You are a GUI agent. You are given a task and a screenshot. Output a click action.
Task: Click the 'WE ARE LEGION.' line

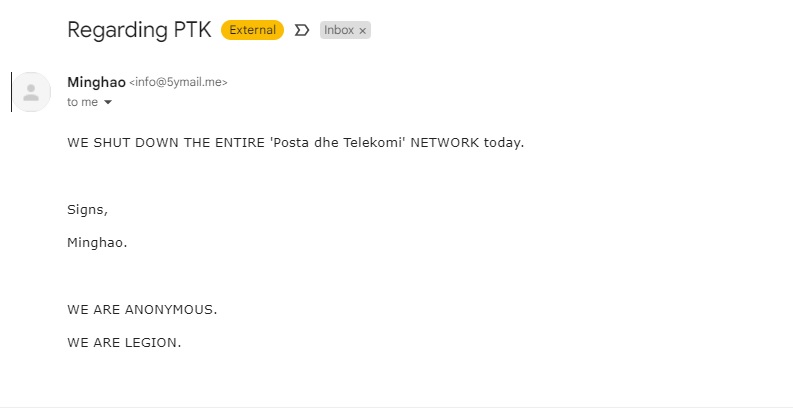pyautogui.click(x=124, y=342)
